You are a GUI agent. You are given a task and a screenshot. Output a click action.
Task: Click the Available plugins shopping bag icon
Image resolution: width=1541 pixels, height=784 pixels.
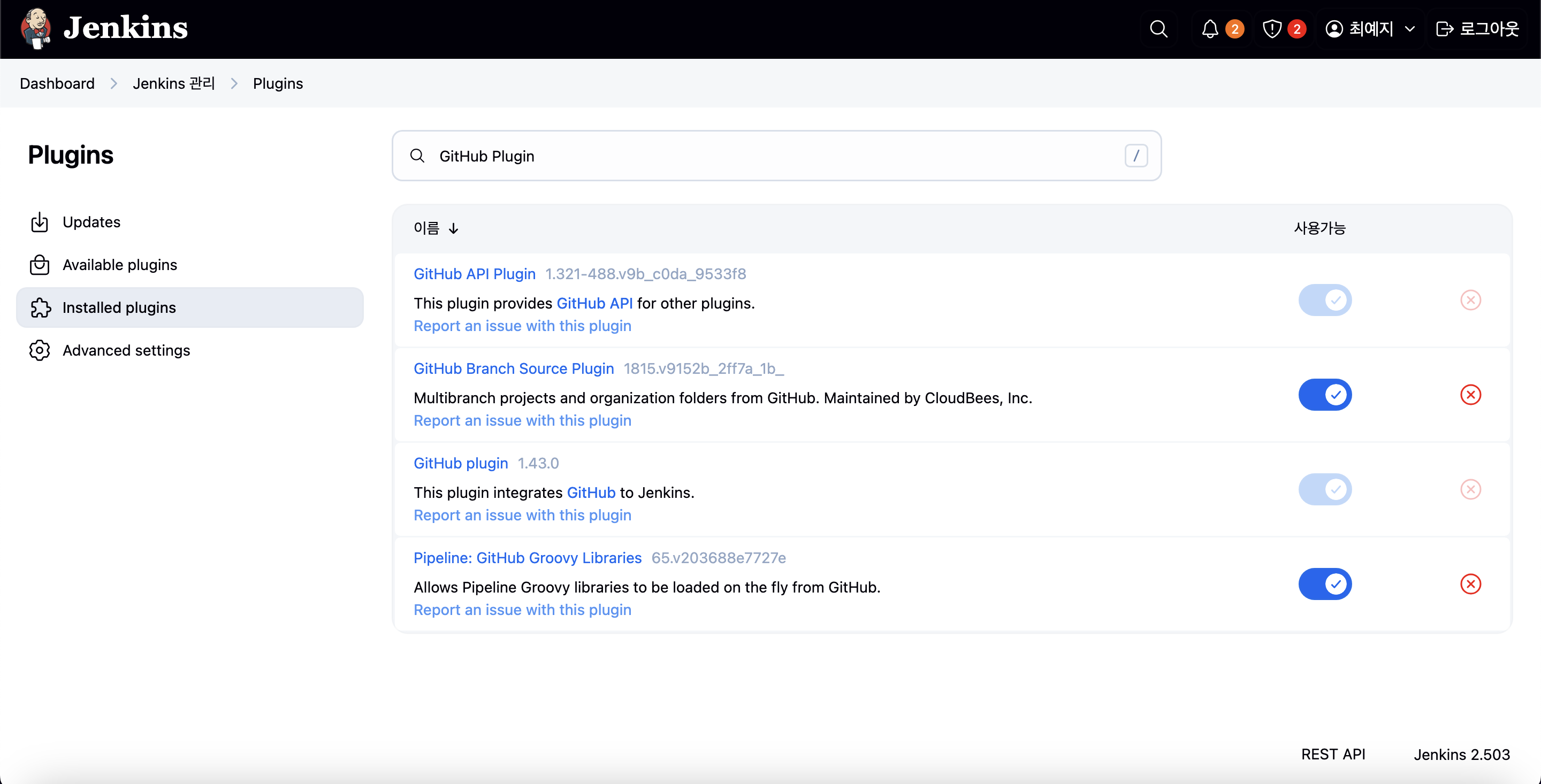tap(40, 264)
